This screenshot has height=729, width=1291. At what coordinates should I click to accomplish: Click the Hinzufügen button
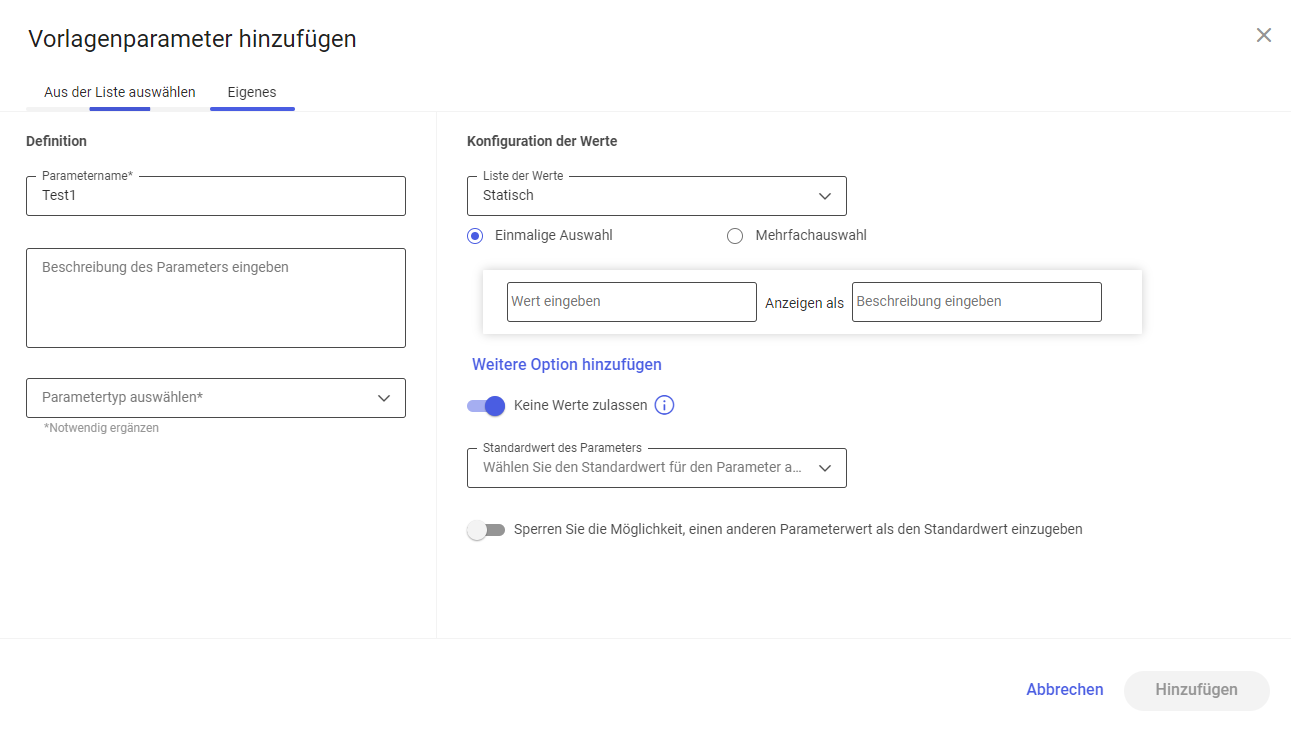[1197, 690]
